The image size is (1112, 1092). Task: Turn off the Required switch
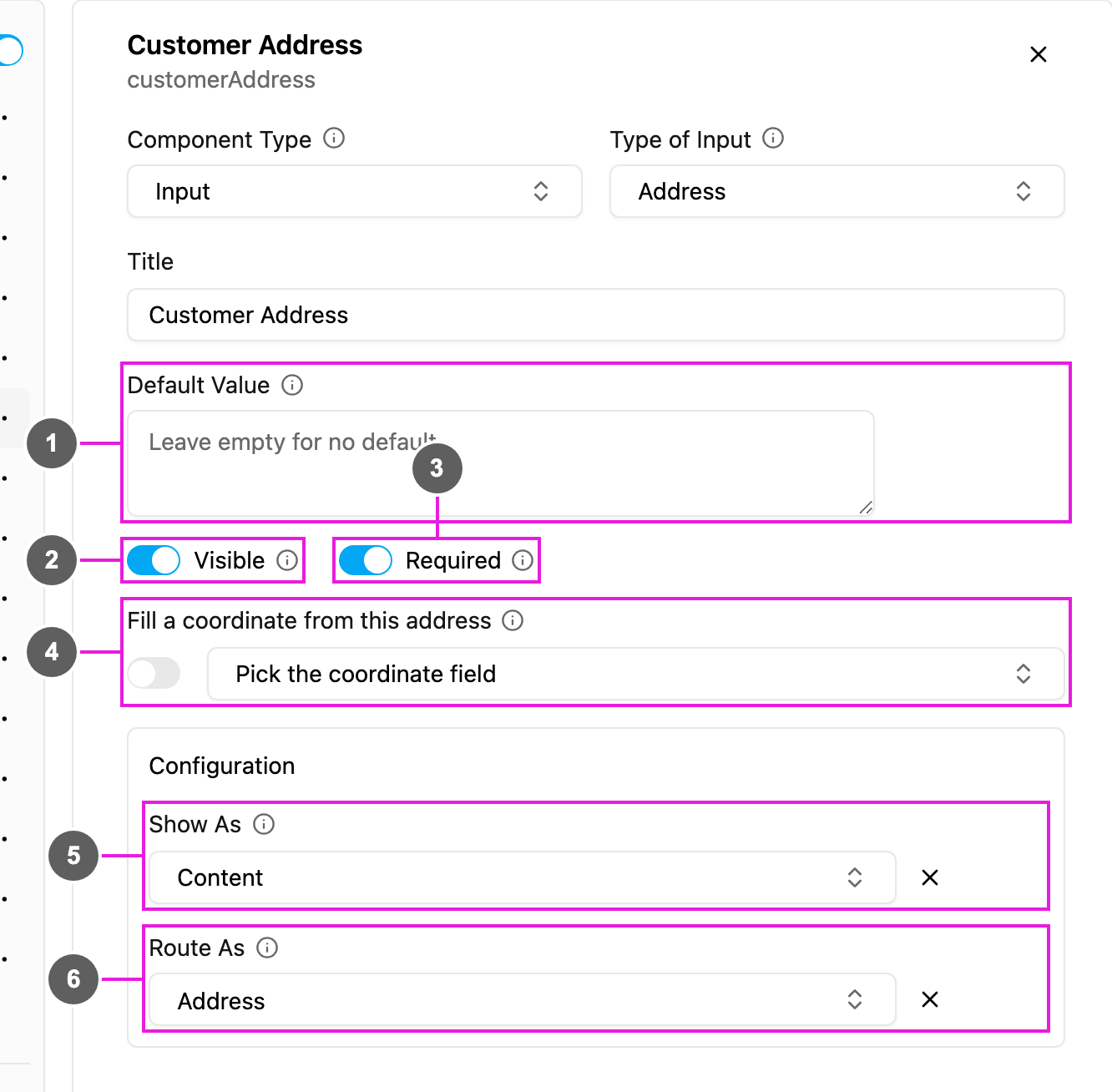[x=366, y=560]
